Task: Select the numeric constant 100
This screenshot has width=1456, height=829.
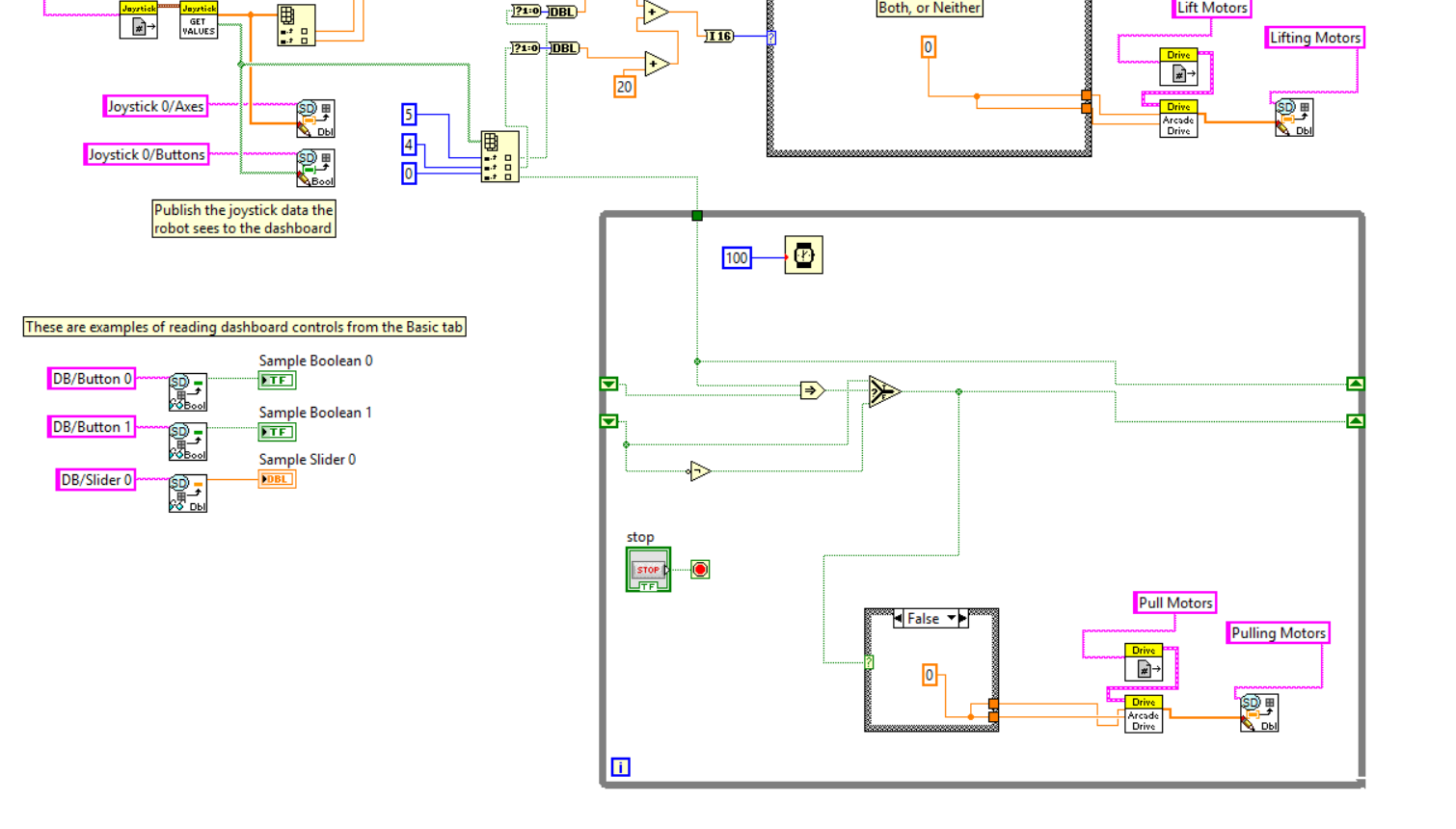Action: [737, 257]
